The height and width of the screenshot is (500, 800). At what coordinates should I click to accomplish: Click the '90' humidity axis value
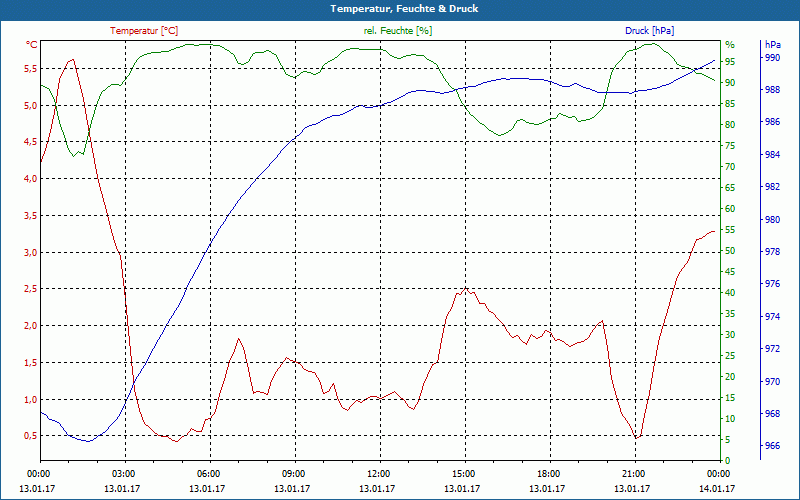[730, 83]
